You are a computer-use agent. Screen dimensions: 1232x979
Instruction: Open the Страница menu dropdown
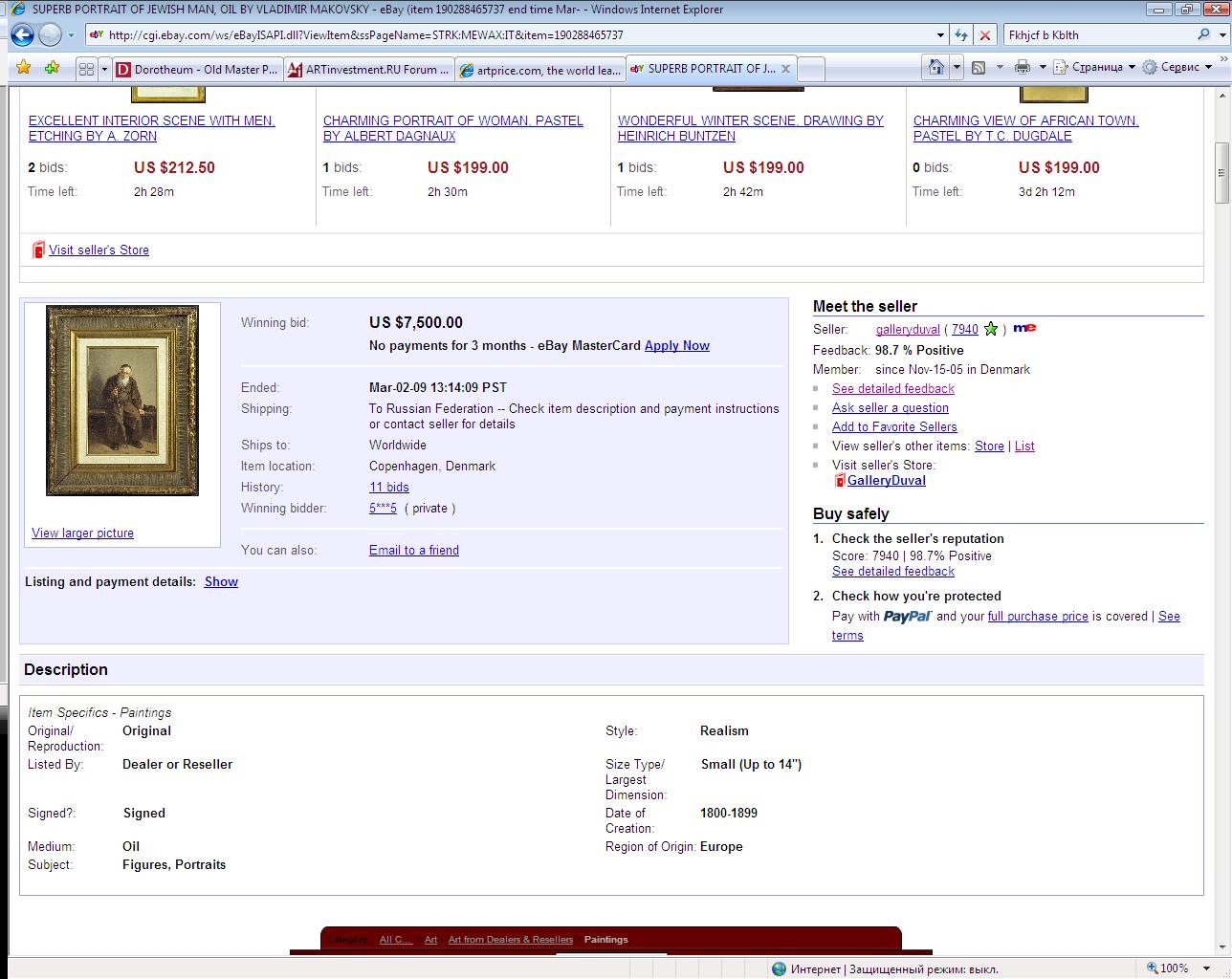coord(1095,67)
